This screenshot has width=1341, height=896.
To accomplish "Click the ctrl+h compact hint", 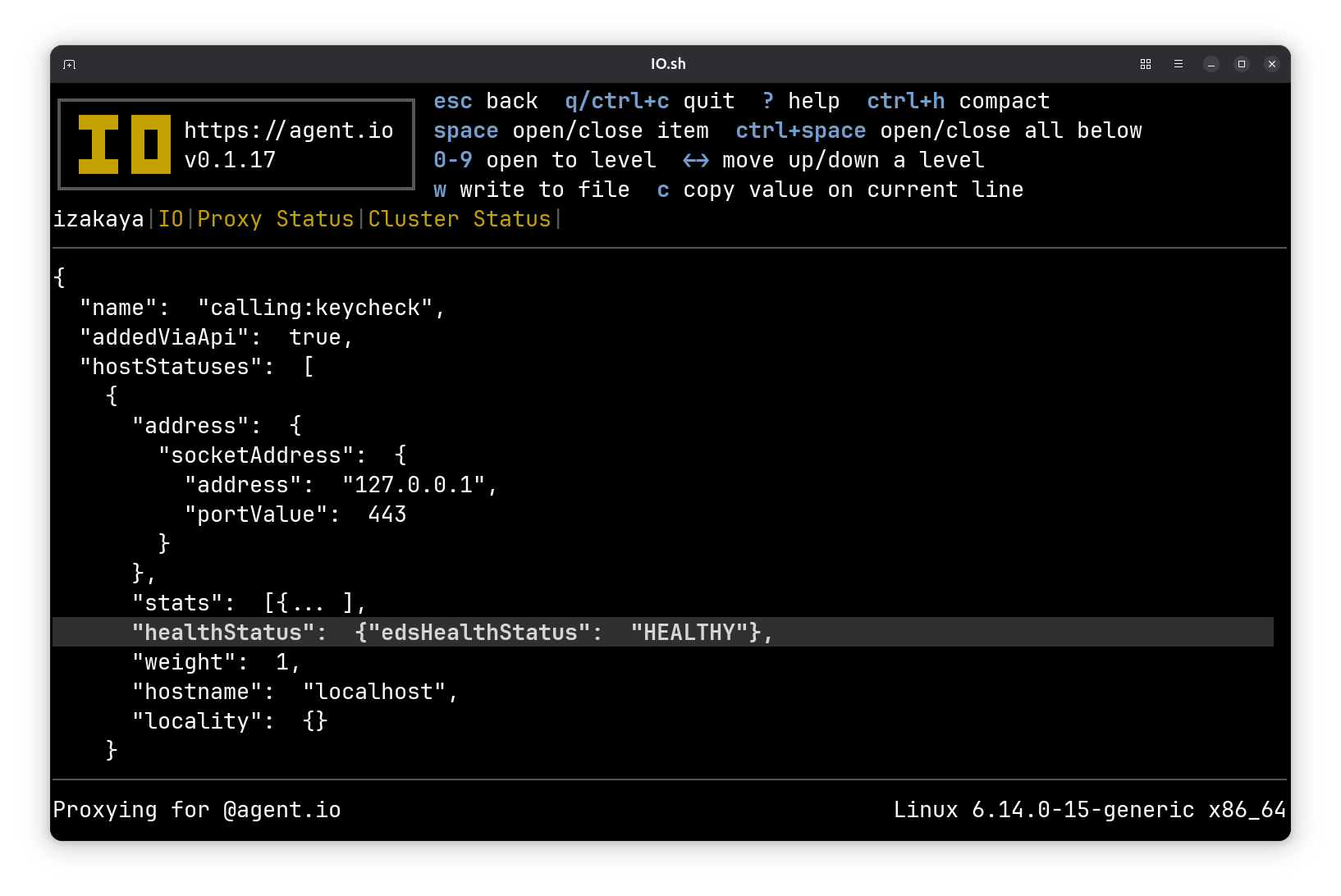I will point(959,101).
